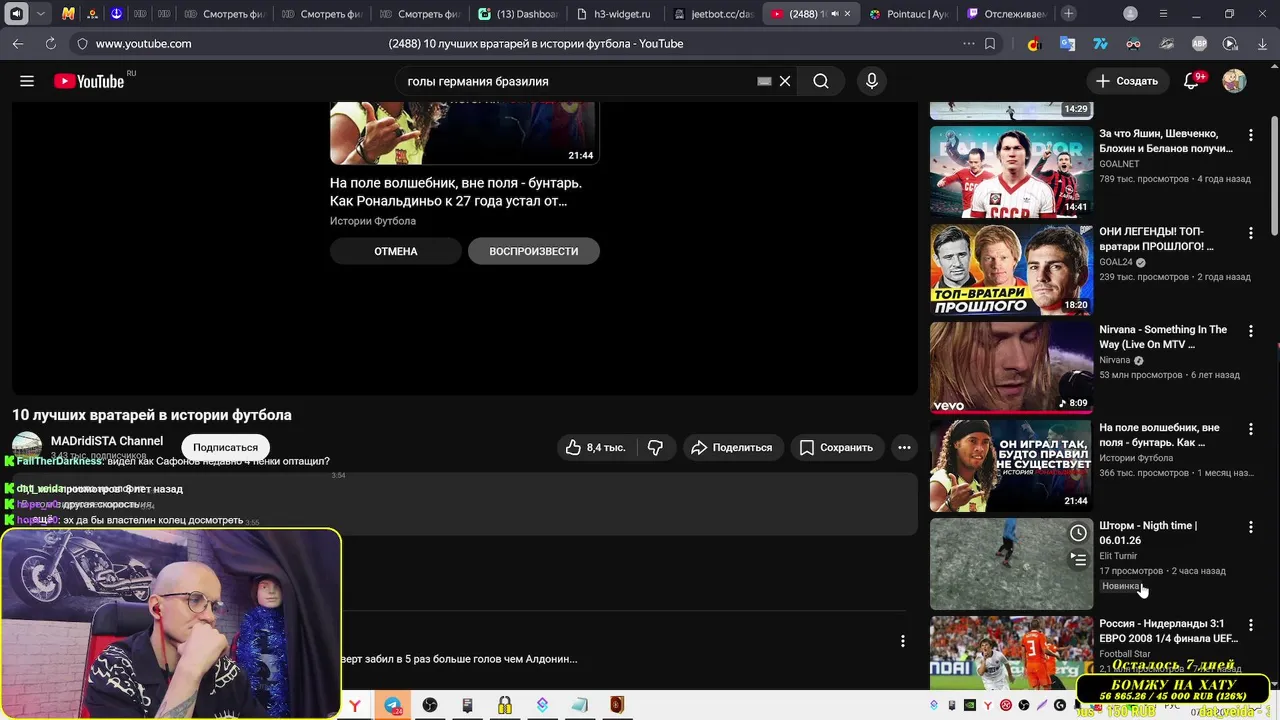This screenshot has height=720, width=1280.
Task: Open the Elit Turnir channel name
Action: [x=1118, y=556]
